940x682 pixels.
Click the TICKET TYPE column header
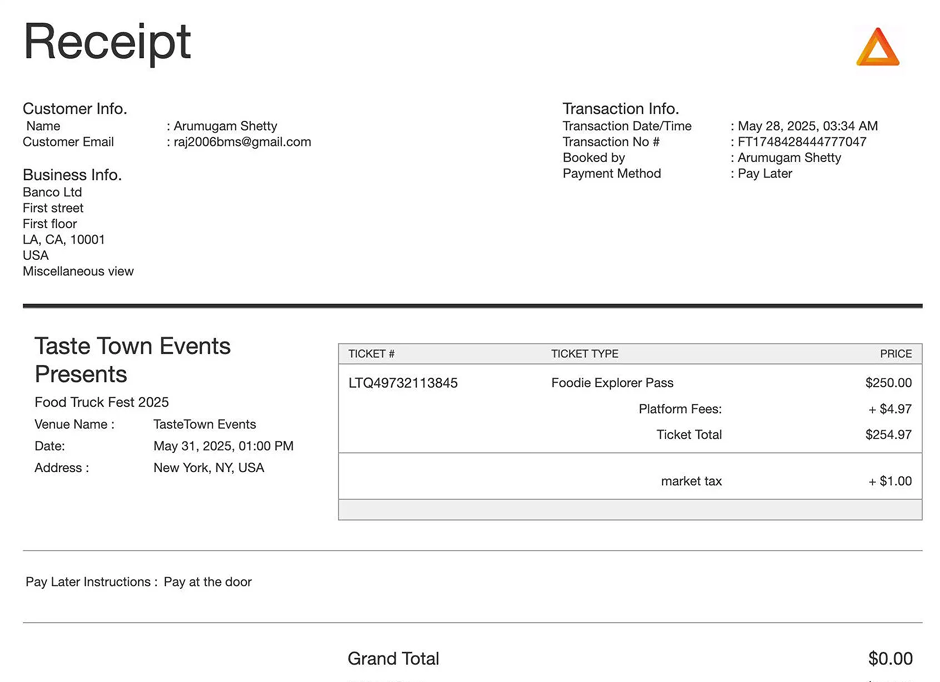[x=584, y=354]
